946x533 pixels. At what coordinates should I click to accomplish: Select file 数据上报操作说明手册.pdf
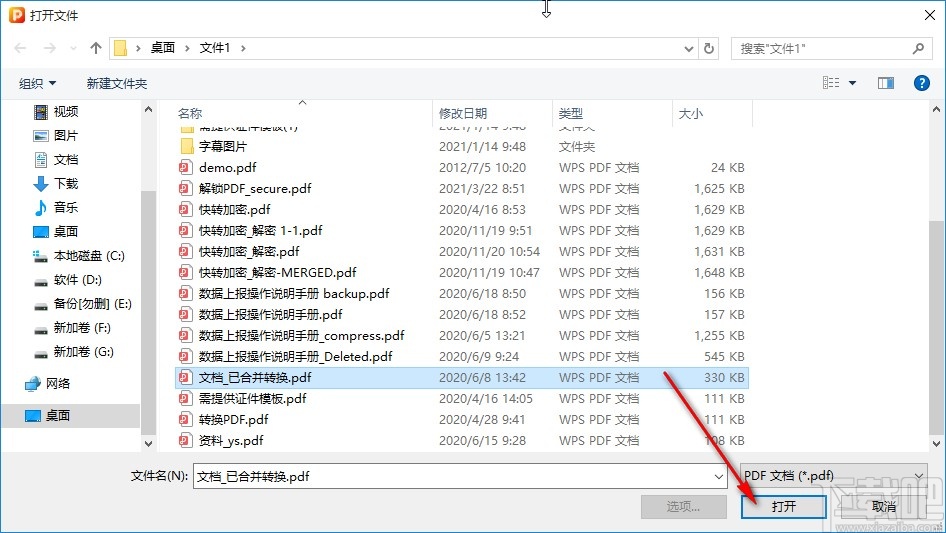click(462, 315)
